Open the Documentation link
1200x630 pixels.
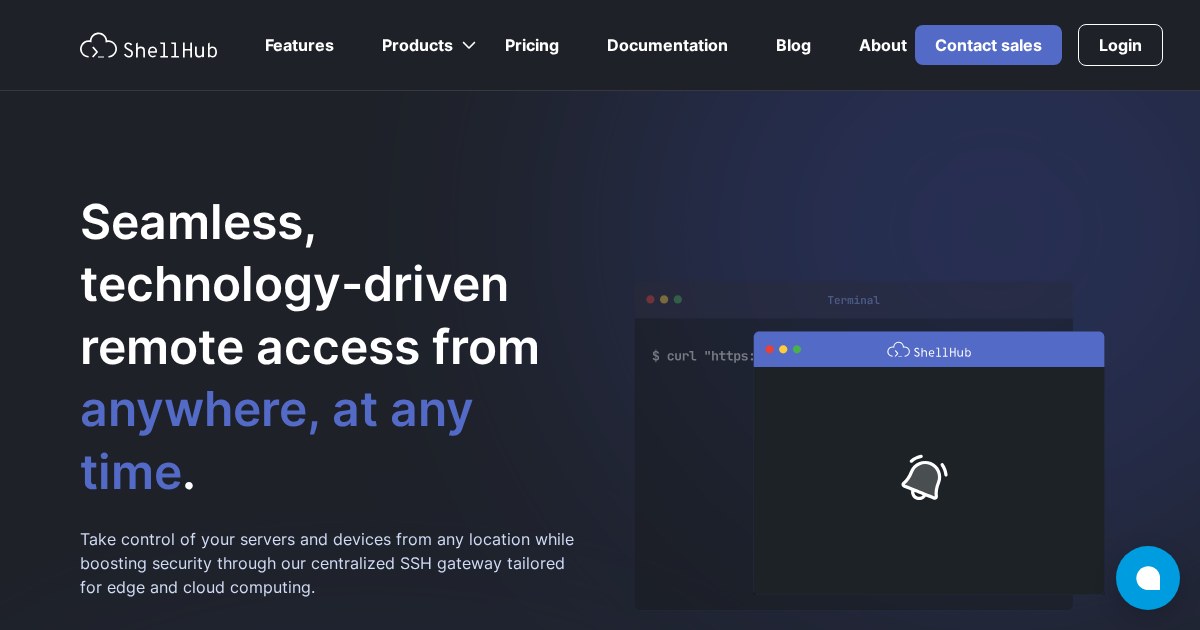[667, 45]
